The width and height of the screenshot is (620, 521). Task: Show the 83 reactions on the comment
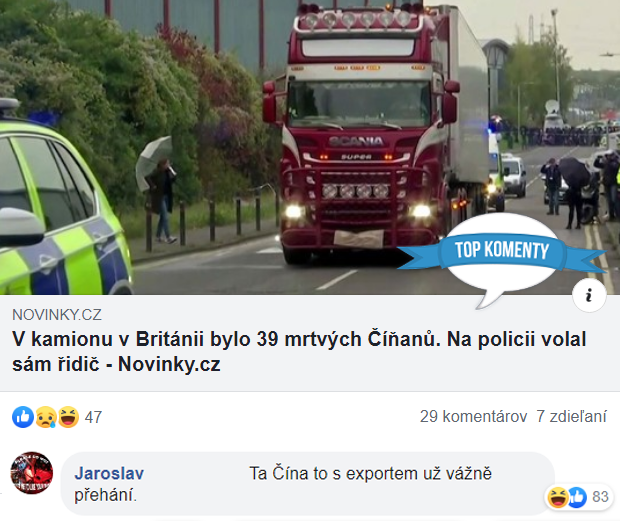[x=600, y=497]
